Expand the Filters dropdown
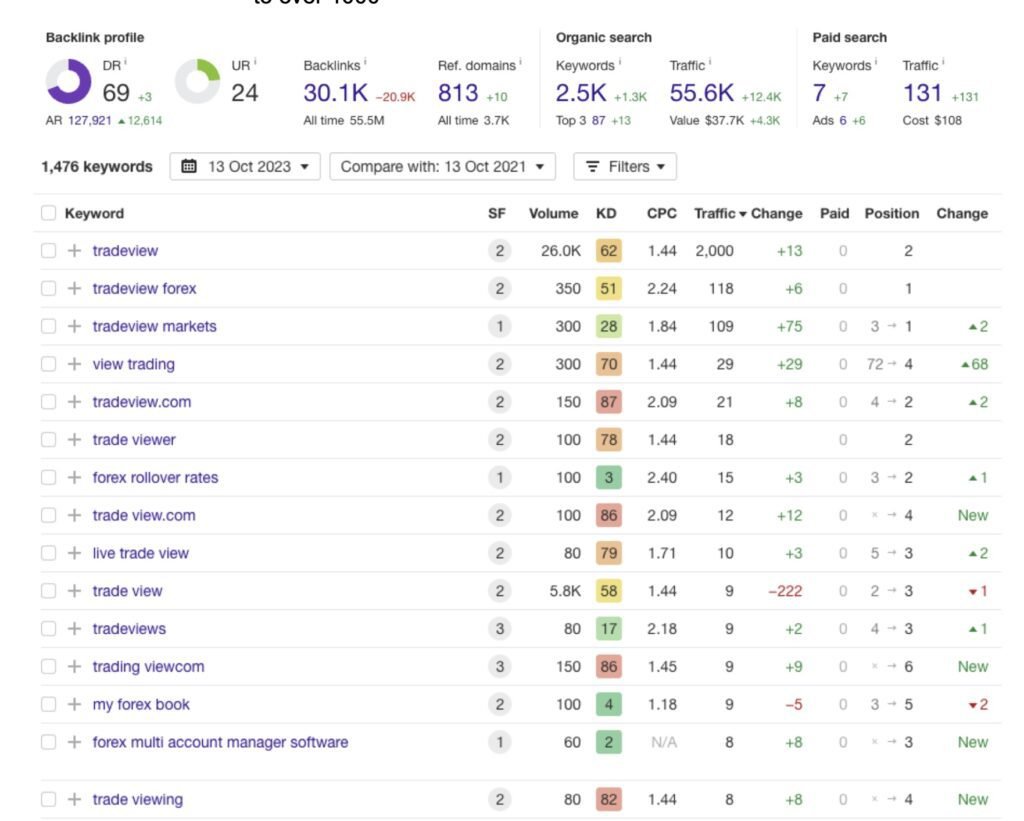This screenshot has width=1024, height=821. [625, 167]
